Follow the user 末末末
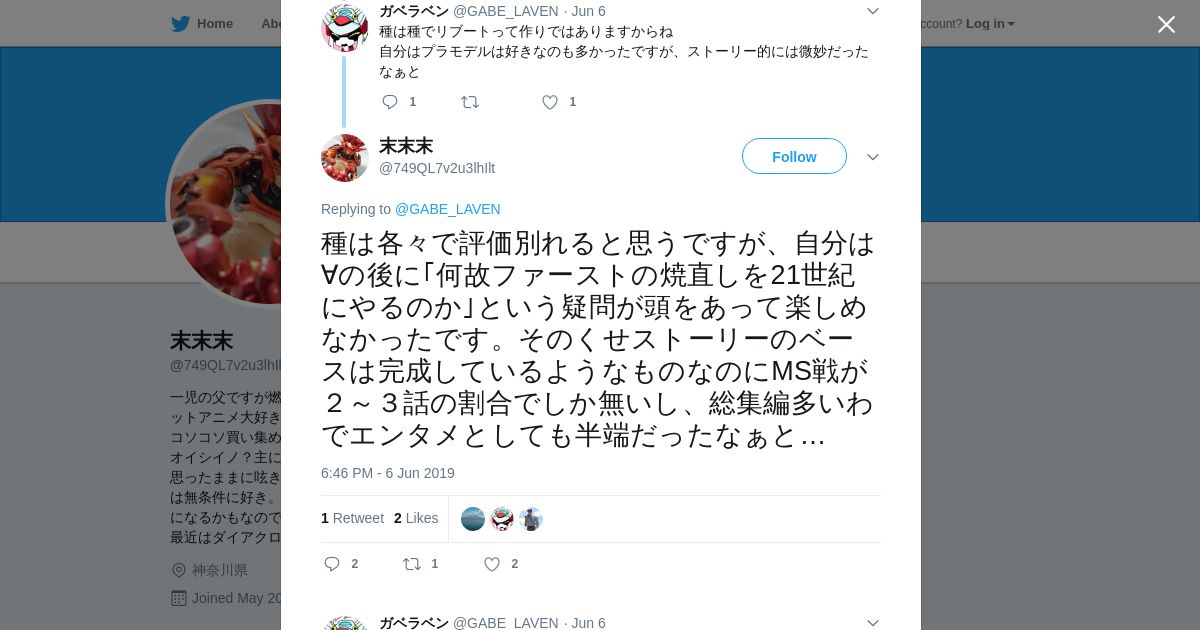The height and width of the screenshot is (630, 1200). 794,156
